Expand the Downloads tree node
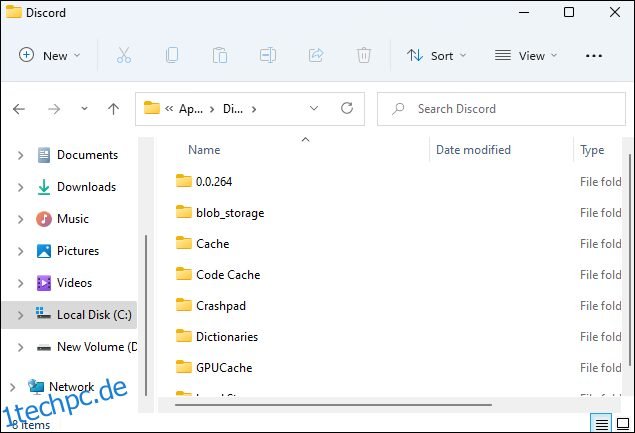Image resolution: width=635 pixels, height=433 pixels. (x=20, y=187)
